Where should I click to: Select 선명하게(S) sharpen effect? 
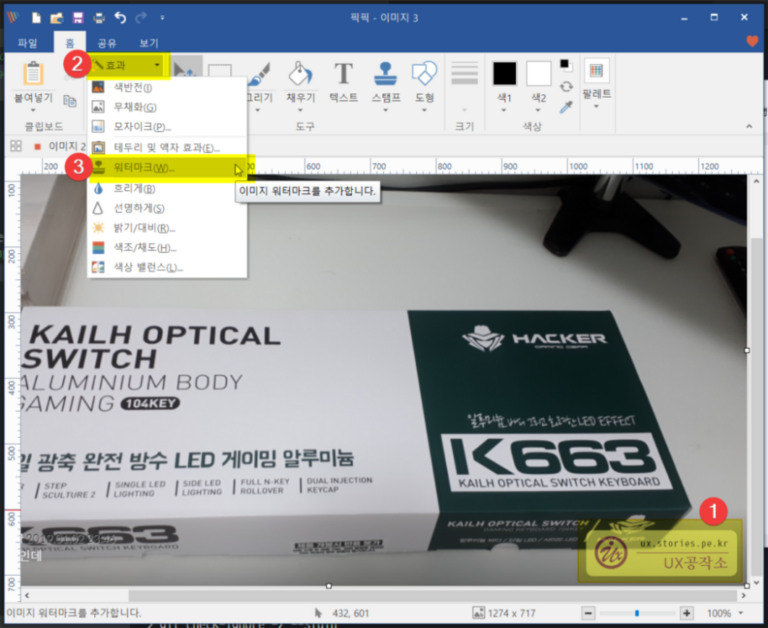[167, 208]
